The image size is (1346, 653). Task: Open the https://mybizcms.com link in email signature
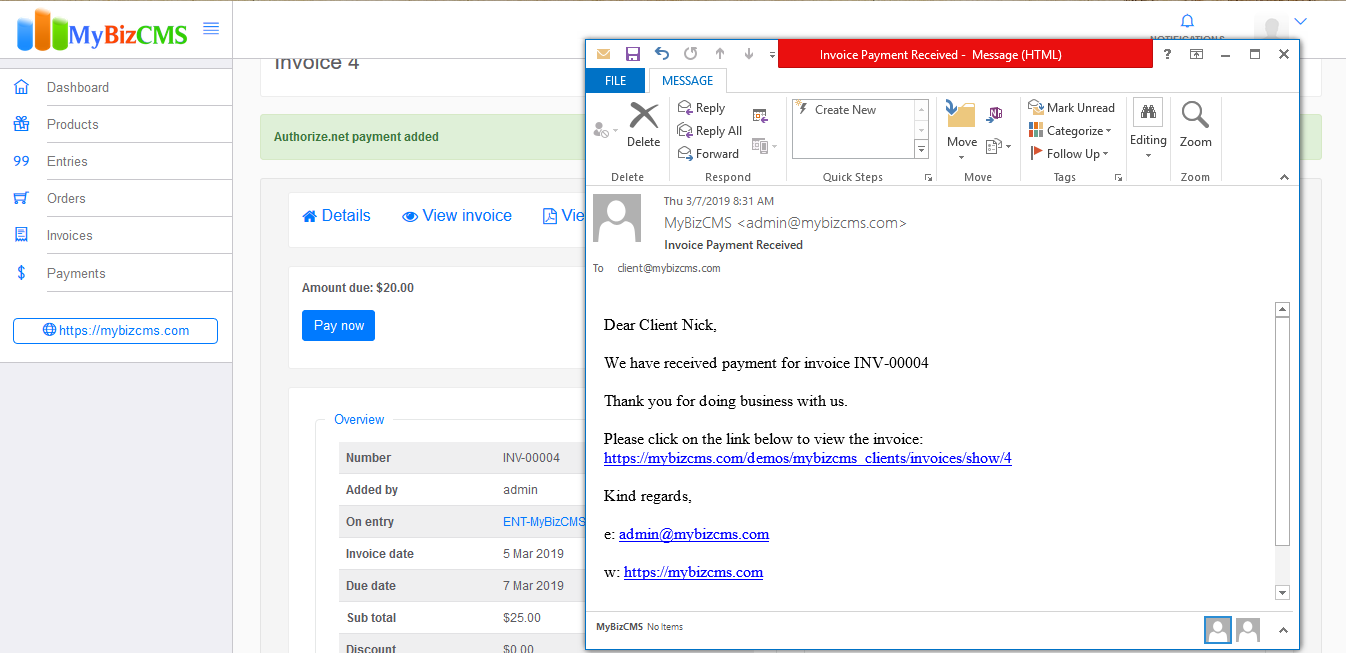693,572
